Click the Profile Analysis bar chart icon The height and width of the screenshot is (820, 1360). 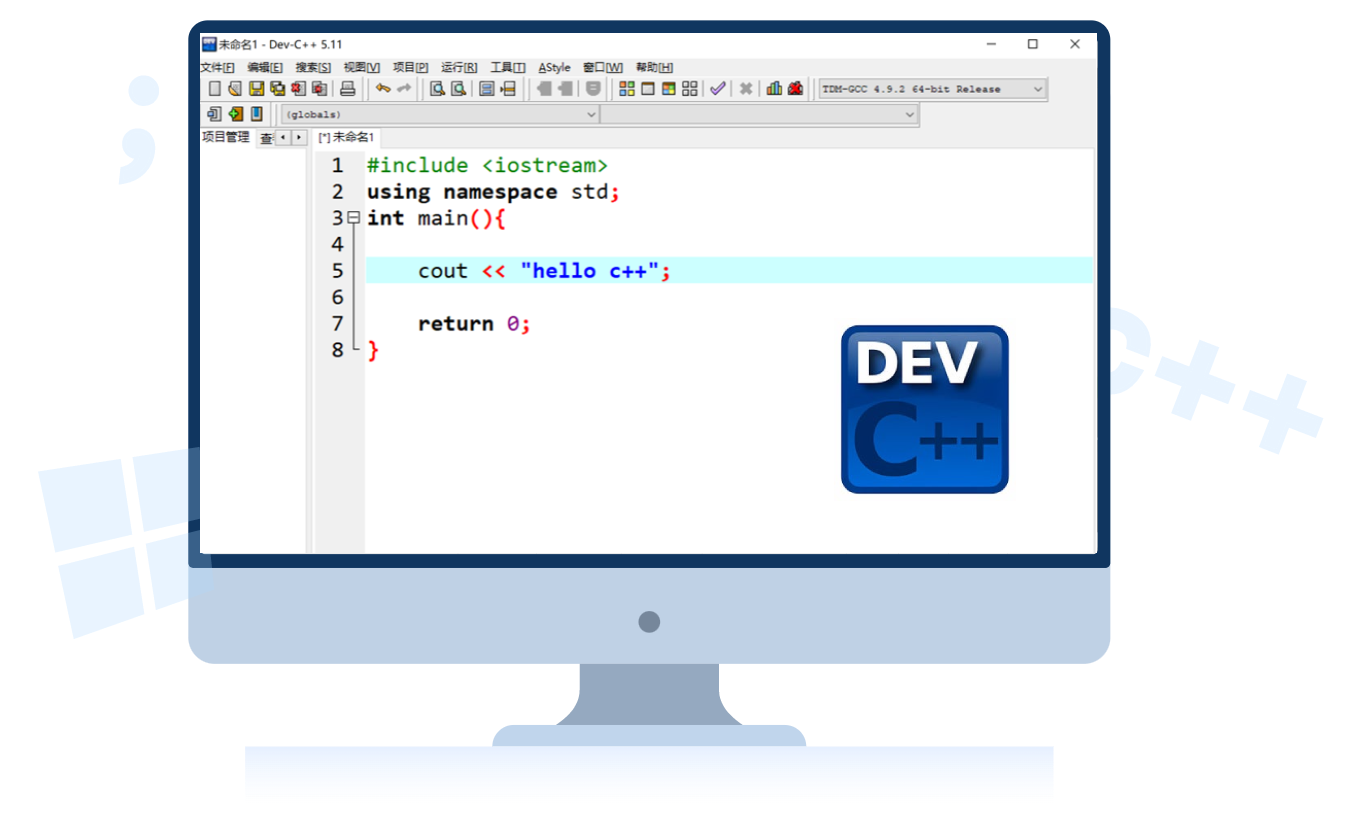tap(775, 89)
